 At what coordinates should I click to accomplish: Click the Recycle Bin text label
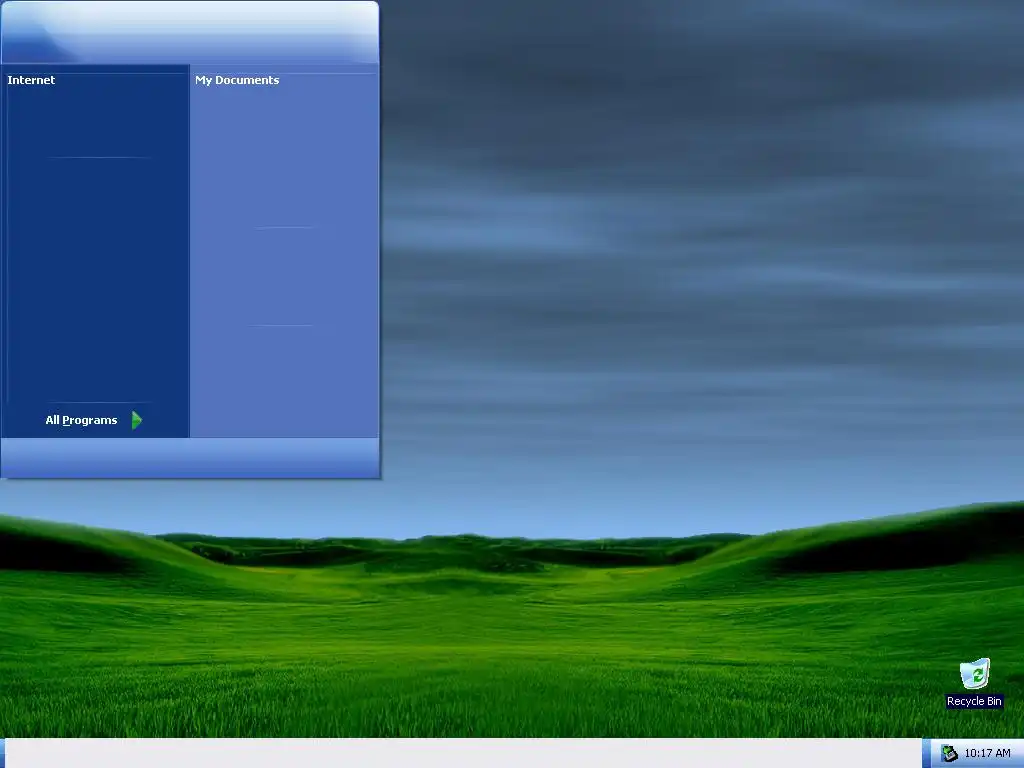point(974,701)
